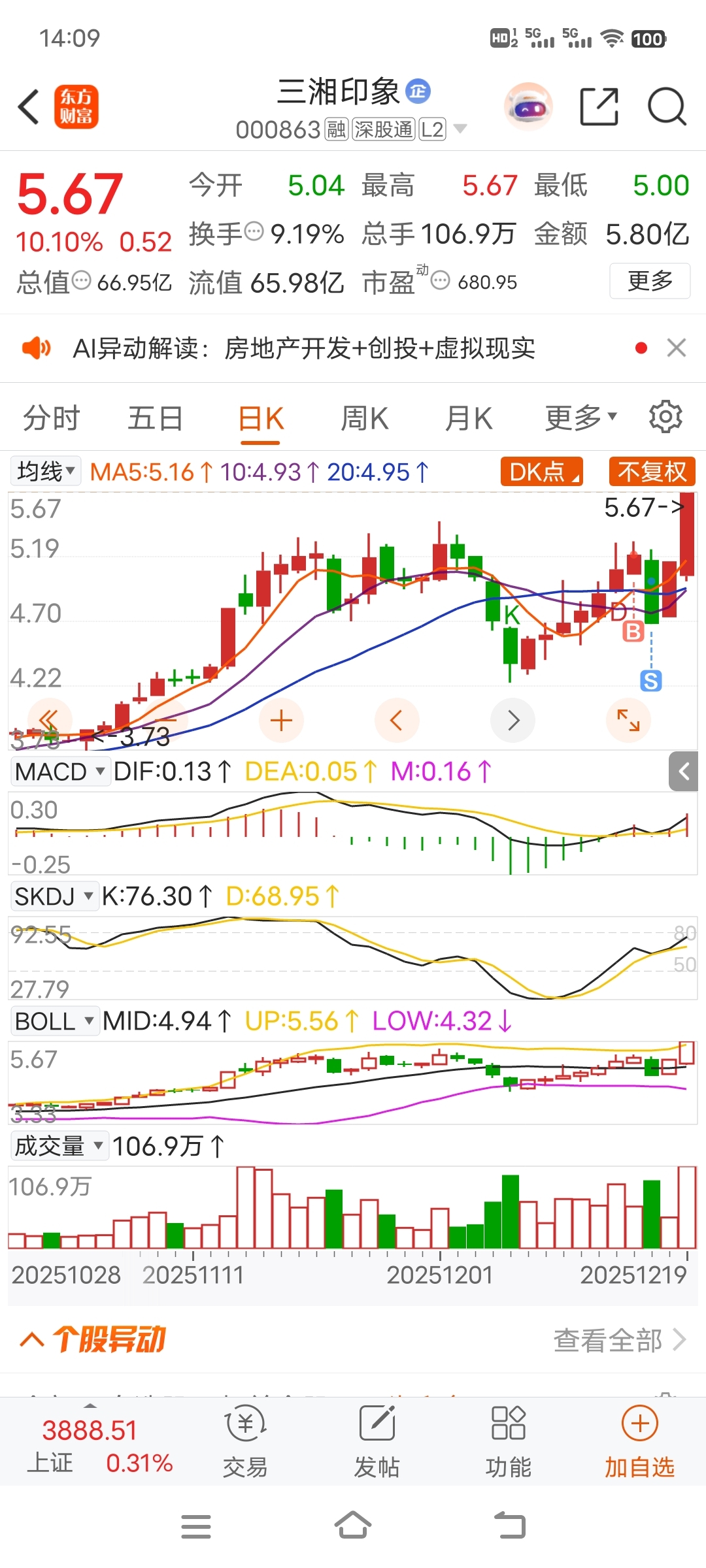Open 均线 indicator dropdown

(x=46, y=470)
